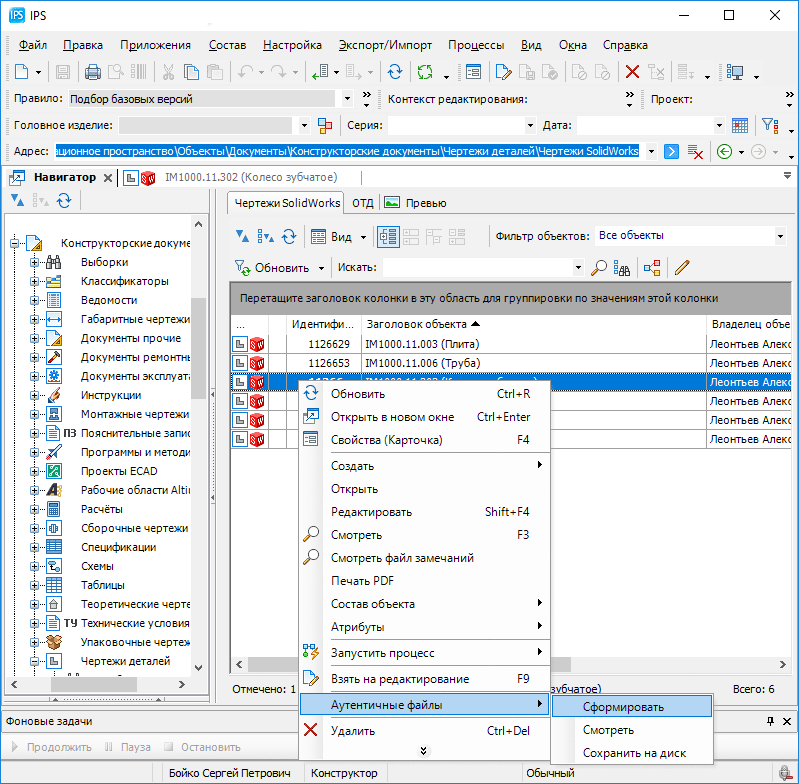Image resolution: width=799 pixels, height=784 pixels.
Task: Expand the Вид view dropdown
Action: (x=364, y=237)
